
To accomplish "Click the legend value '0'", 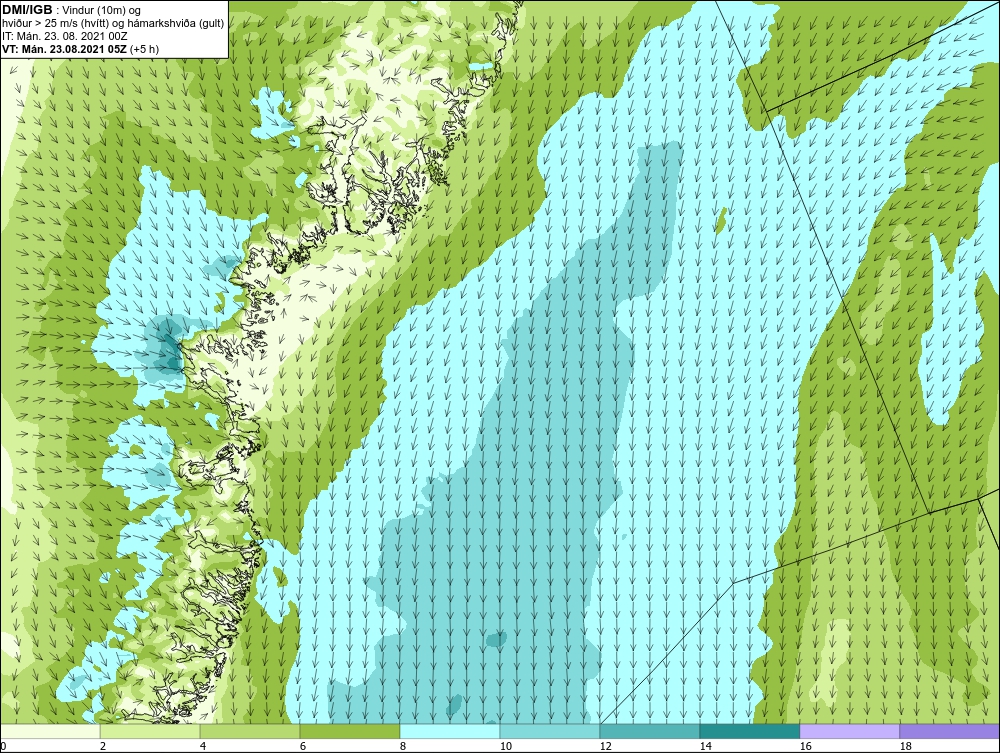I will click(3, 746).
